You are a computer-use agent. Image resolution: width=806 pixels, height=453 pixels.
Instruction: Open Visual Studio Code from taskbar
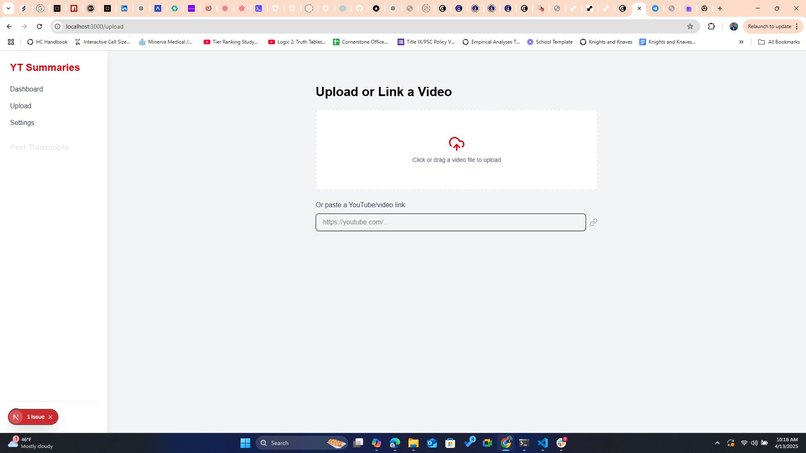(542, 443)
